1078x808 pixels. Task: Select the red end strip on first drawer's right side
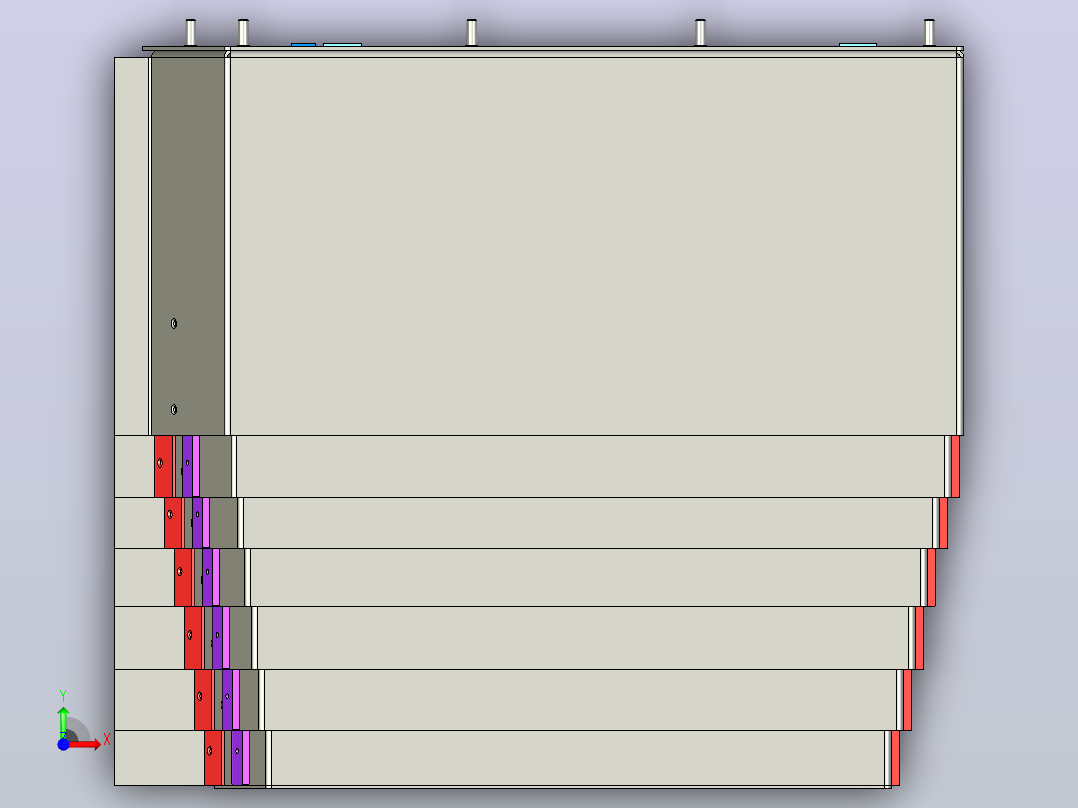pyautogui.click(x=956, y=466)
